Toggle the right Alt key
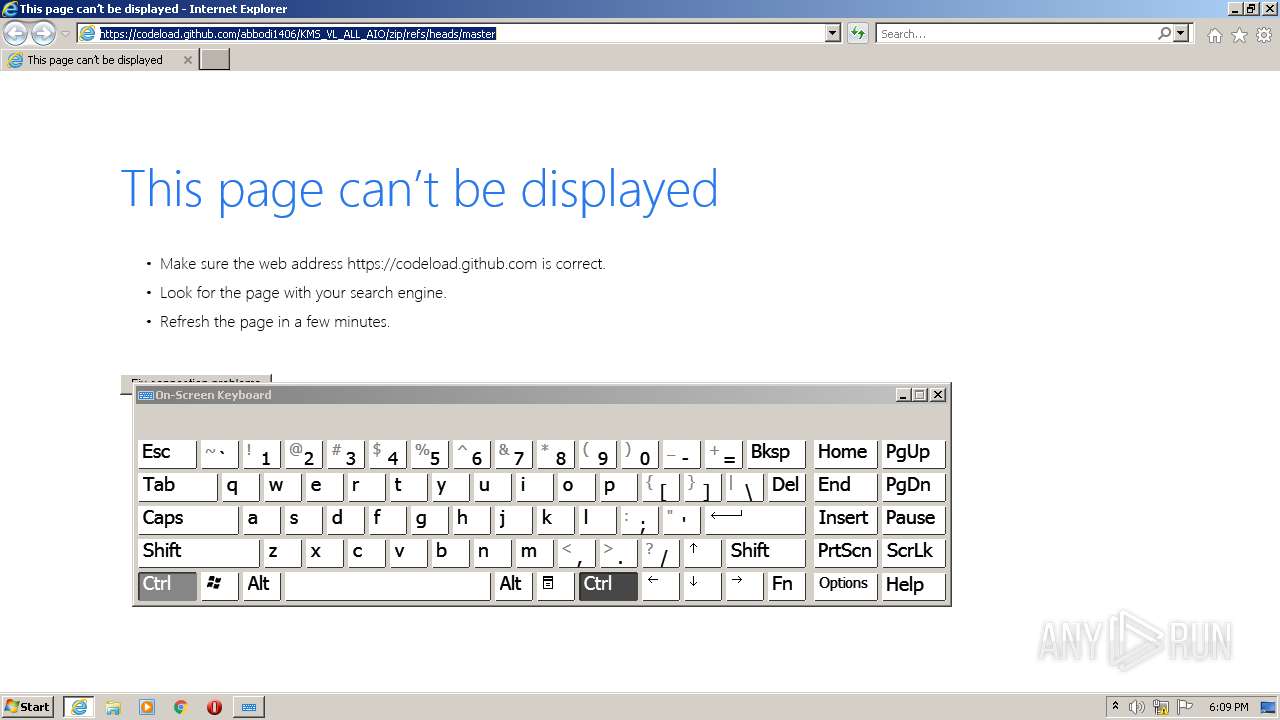Image resolution: width=1280 pixels, height=720 pixels. point(513,584)
